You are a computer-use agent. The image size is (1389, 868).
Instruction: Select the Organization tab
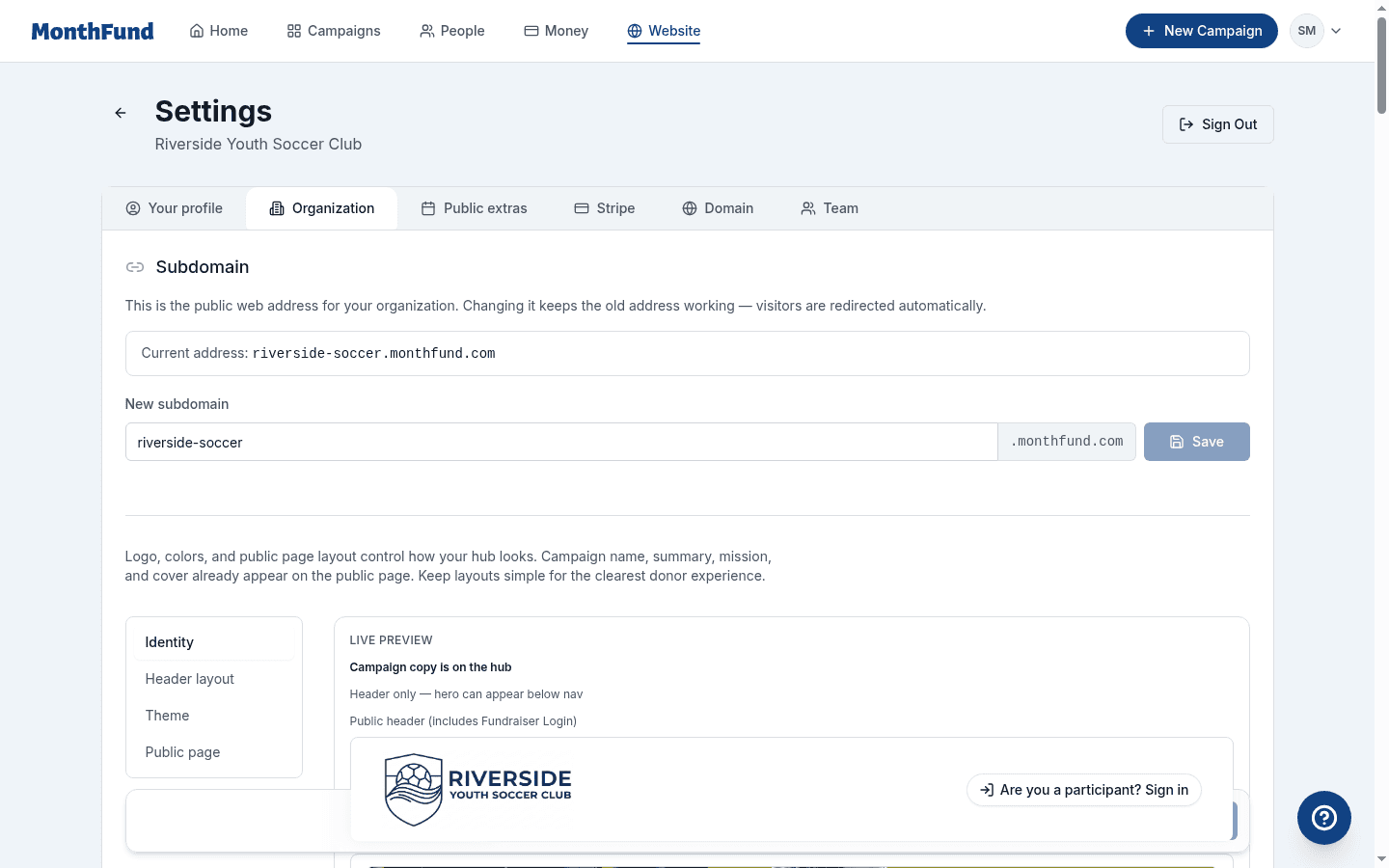322,208
